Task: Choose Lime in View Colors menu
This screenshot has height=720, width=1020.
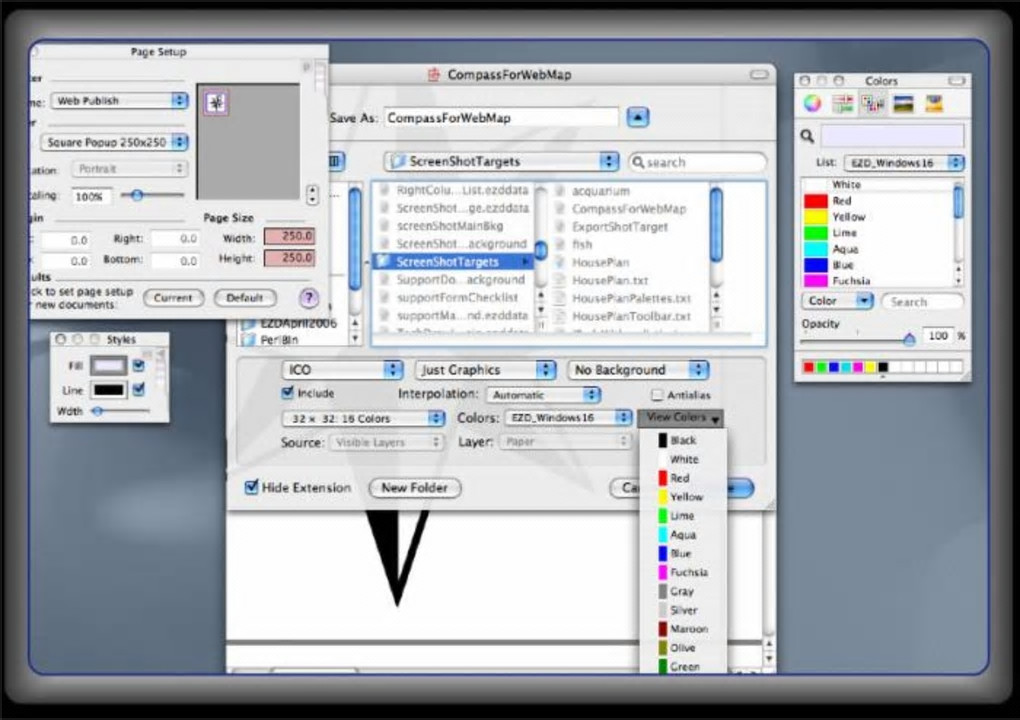Action: tap(682, 516)
